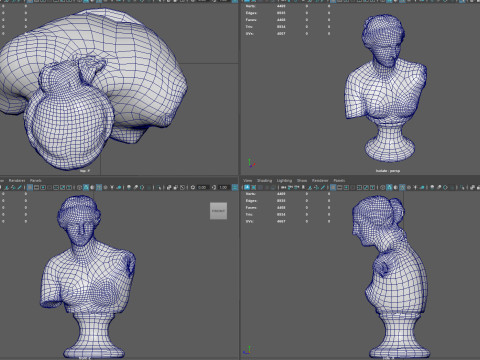This screenshot has width=480, height=360.
Task: Use default material in bottom-right panel
Action: coord(395,187)
